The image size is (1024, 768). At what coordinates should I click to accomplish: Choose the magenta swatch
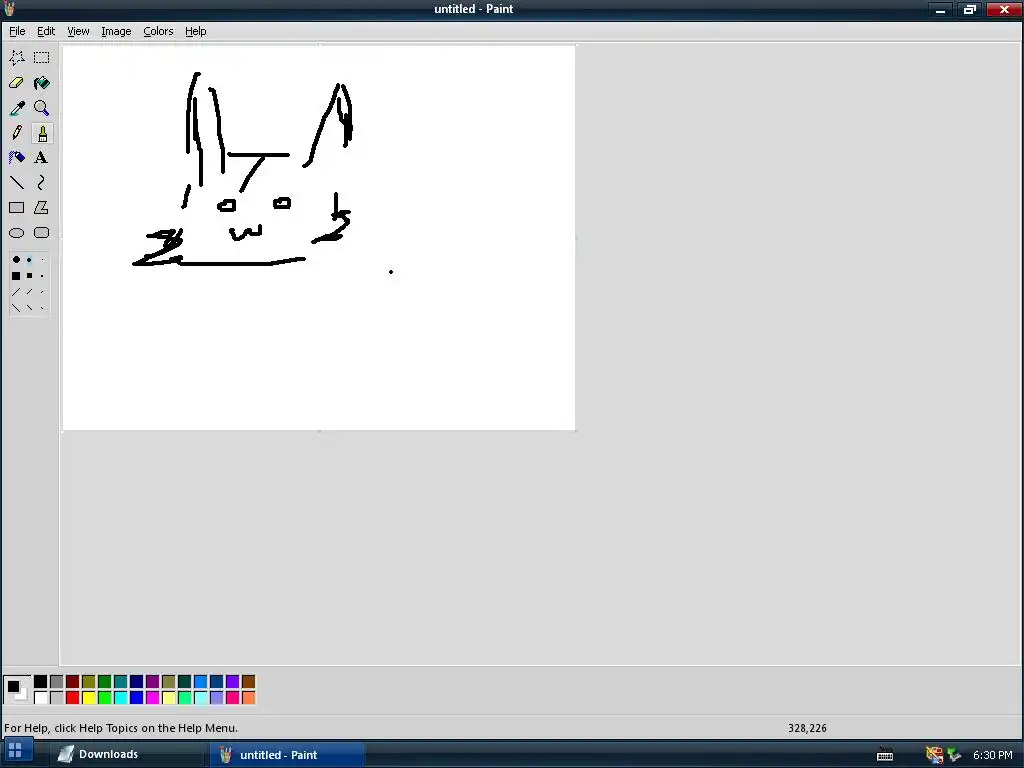pyautogui.click(x=153, y=697)
